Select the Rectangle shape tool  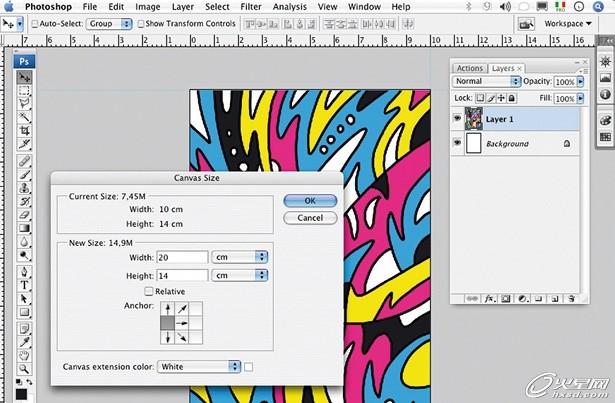24,312
